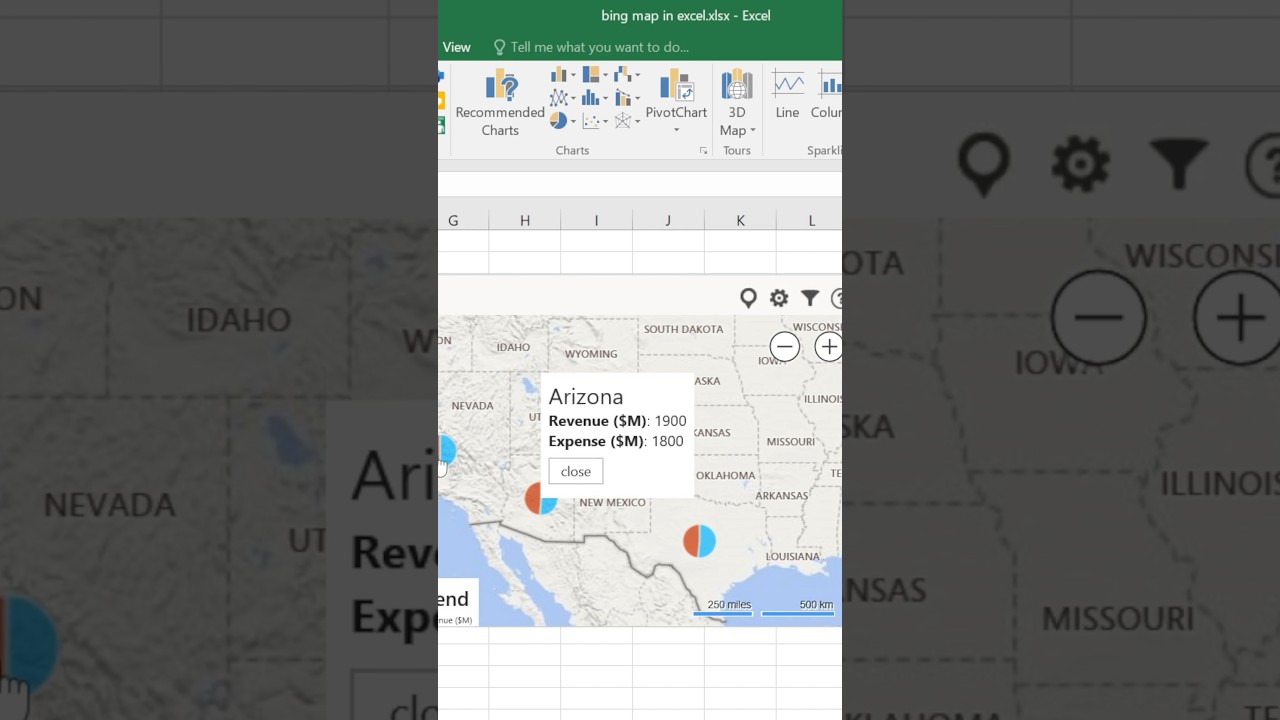Expand Combo Chart dropdown arrow
This screenshot has width=1280, height=720.
tap(636, 99)
